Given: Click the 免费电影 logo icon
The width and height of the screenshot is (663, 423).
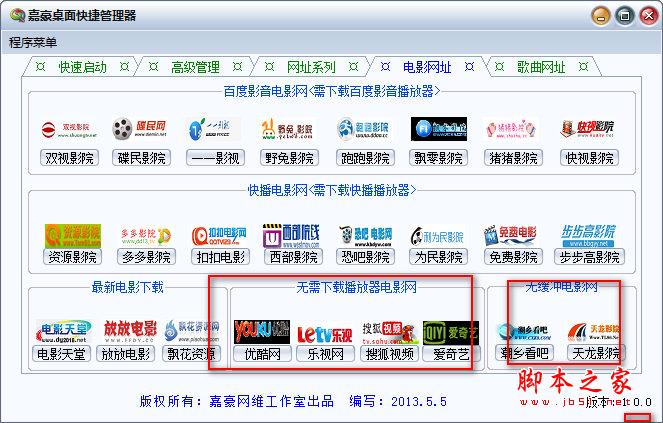Looking at the screenshot, I should point(511,236).
